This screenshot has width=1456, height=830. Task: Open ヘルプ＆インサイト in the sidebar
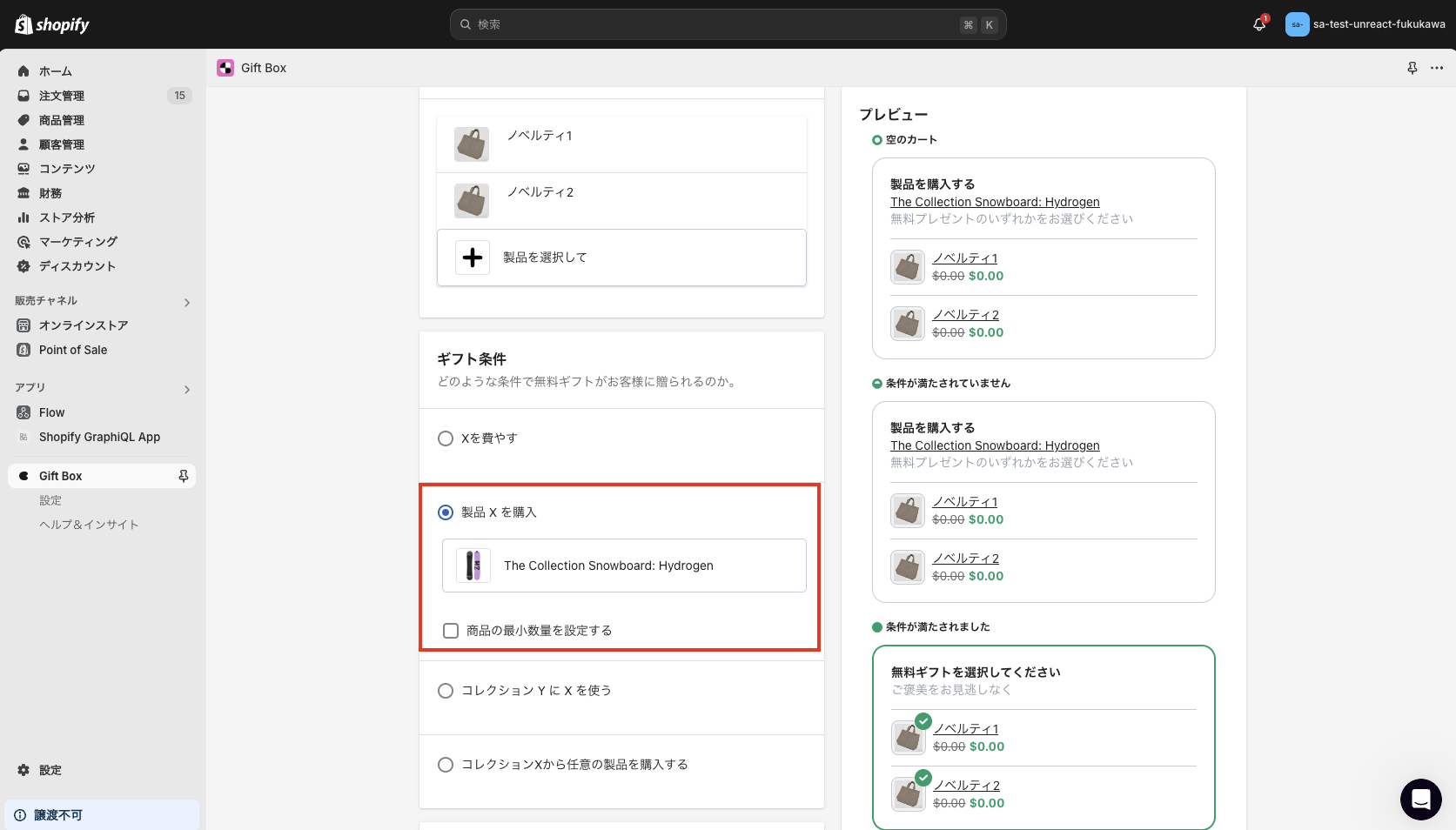pos(88,524)
